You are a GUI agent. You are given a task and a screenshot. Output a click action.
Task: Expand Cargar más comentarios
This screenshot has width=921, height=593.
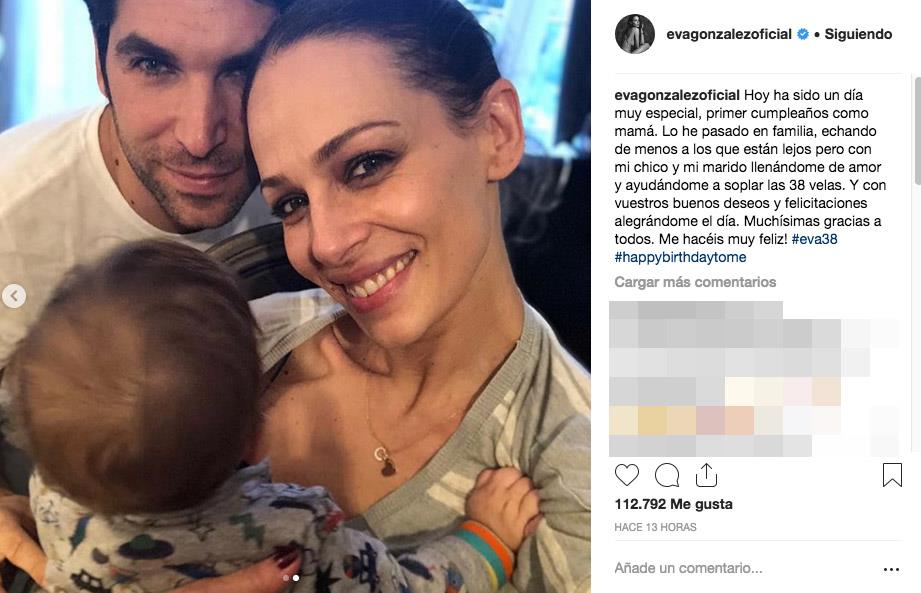pos(695,282)
